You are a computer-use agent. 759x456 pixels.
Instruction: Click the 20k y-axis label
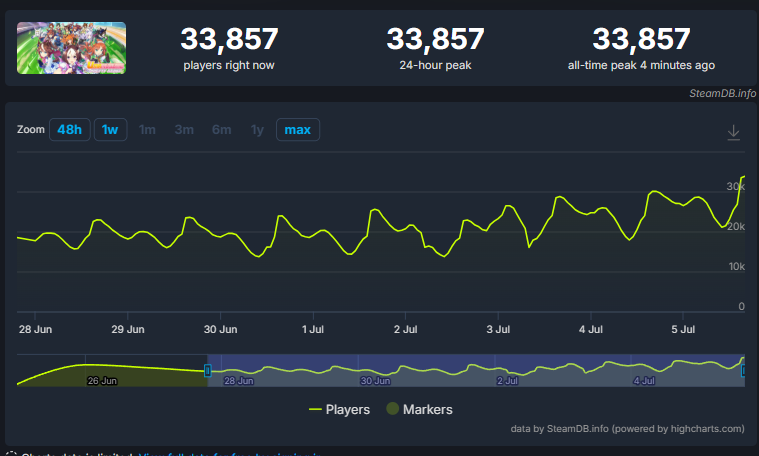pyautogui.click(x=736, y=227)
